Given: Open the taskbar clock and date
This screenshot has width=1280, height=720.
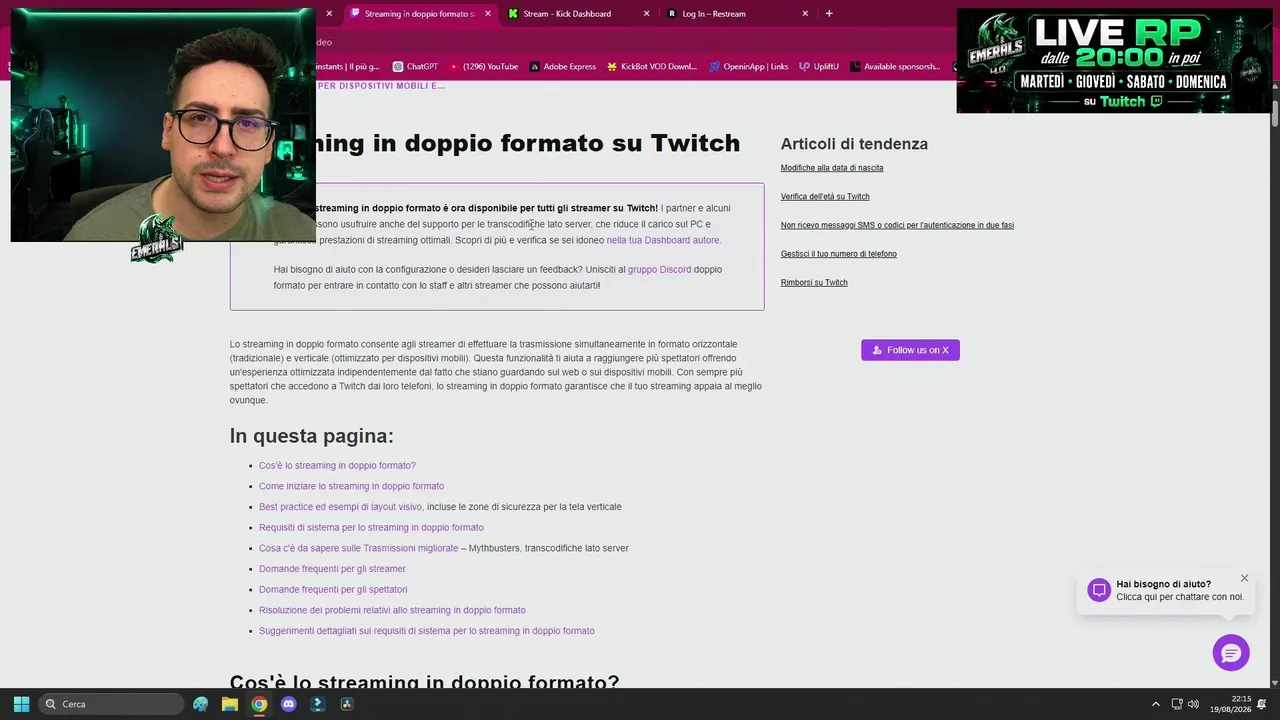Looking at the screenshot, I should click(1233, 704).
